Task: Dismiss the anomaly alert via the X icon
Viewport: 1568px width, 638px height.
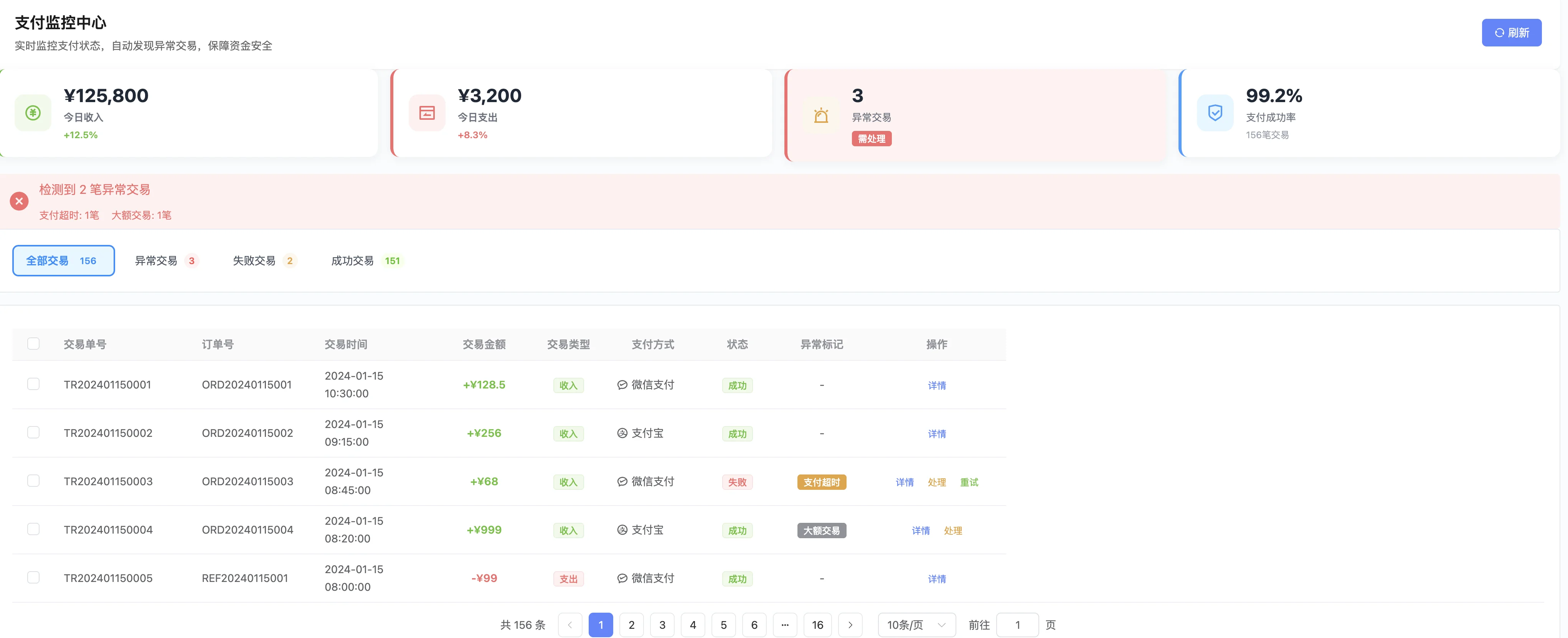Action: point(19,201)
